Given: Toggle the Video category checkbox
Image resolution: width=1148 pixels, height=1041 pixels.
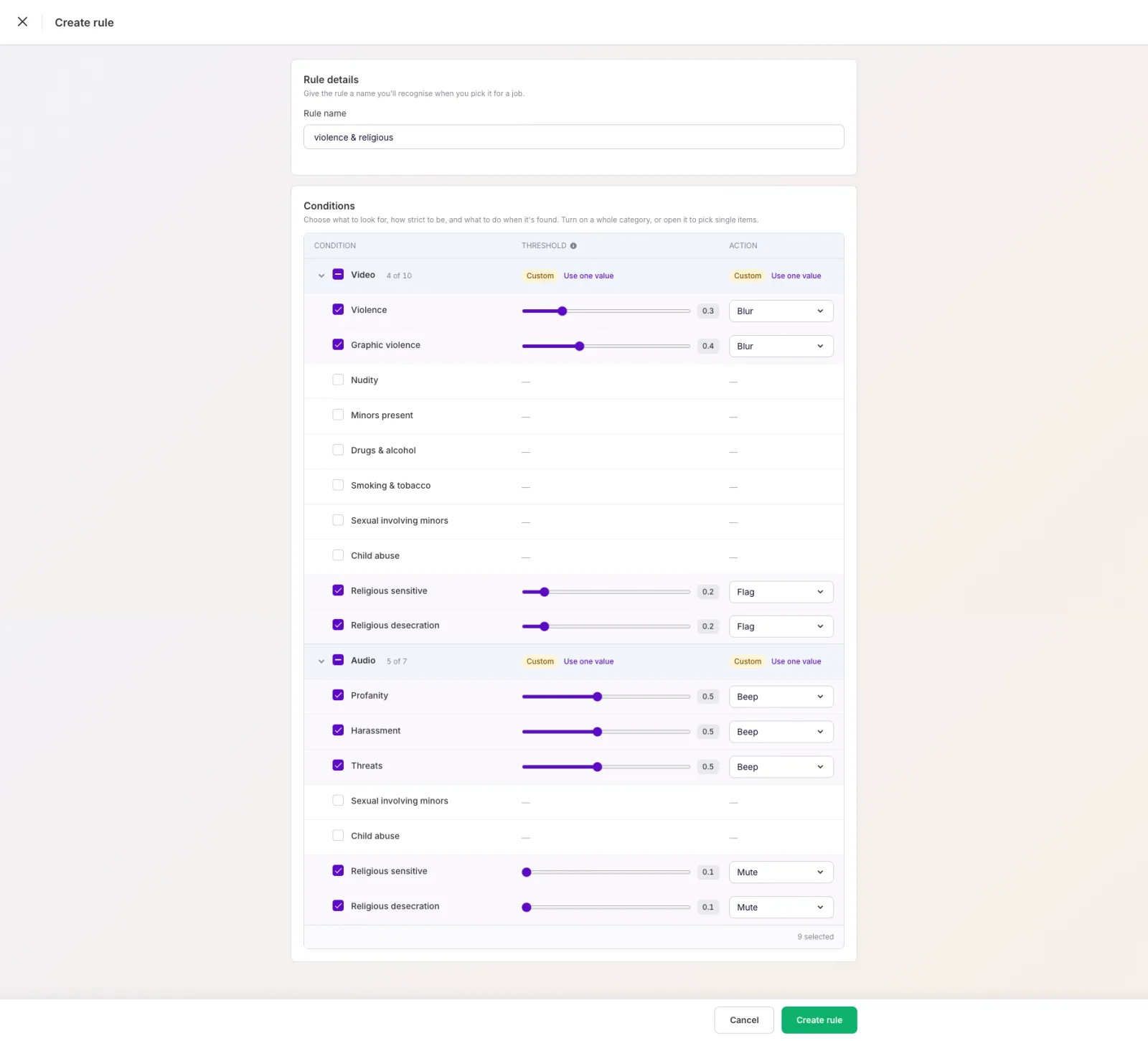Looking at the screenshot, I should (338, 275).
